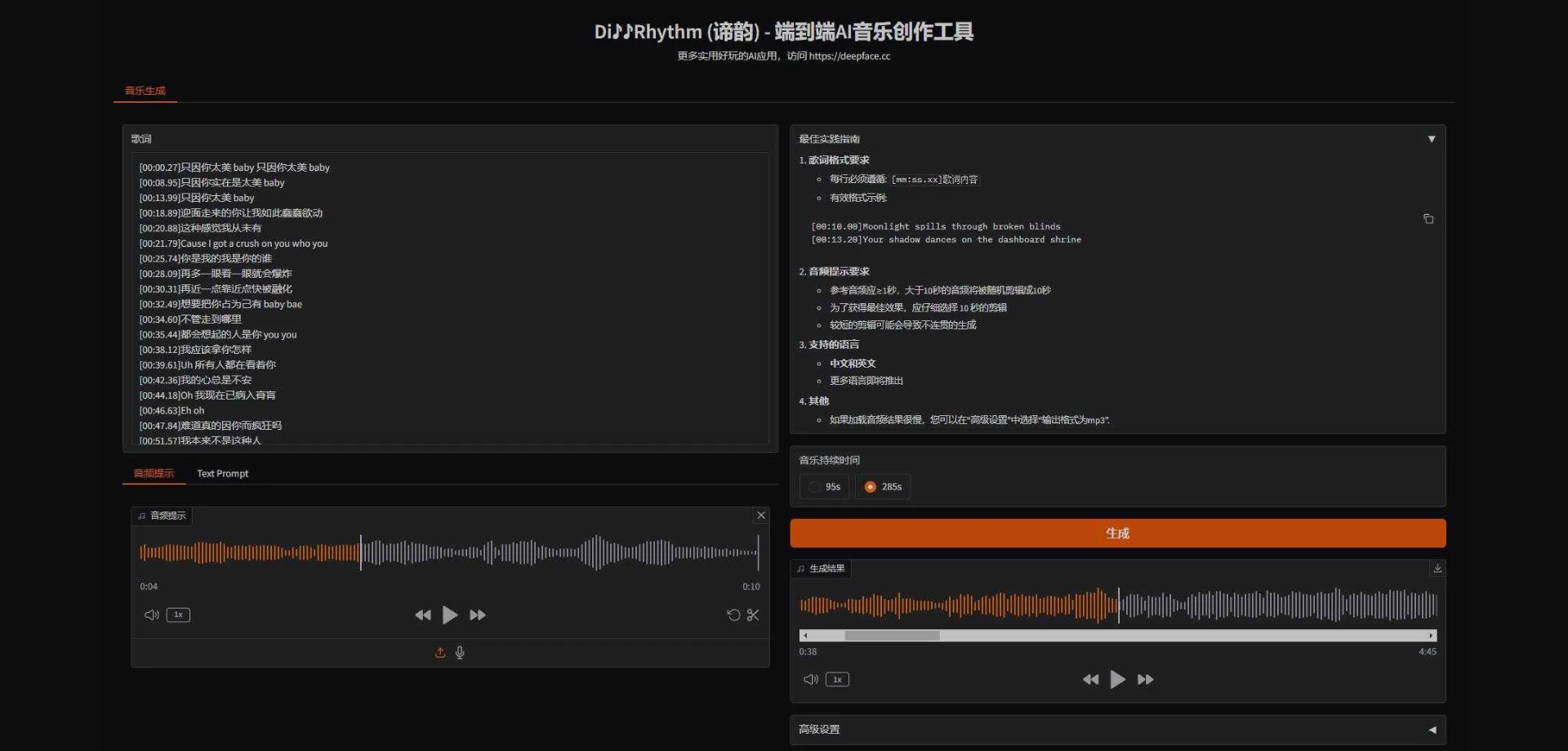The height and width of the screenshot is (751, 1568).
Task: Select the 285s music duration option
Action: click(883, 487)
